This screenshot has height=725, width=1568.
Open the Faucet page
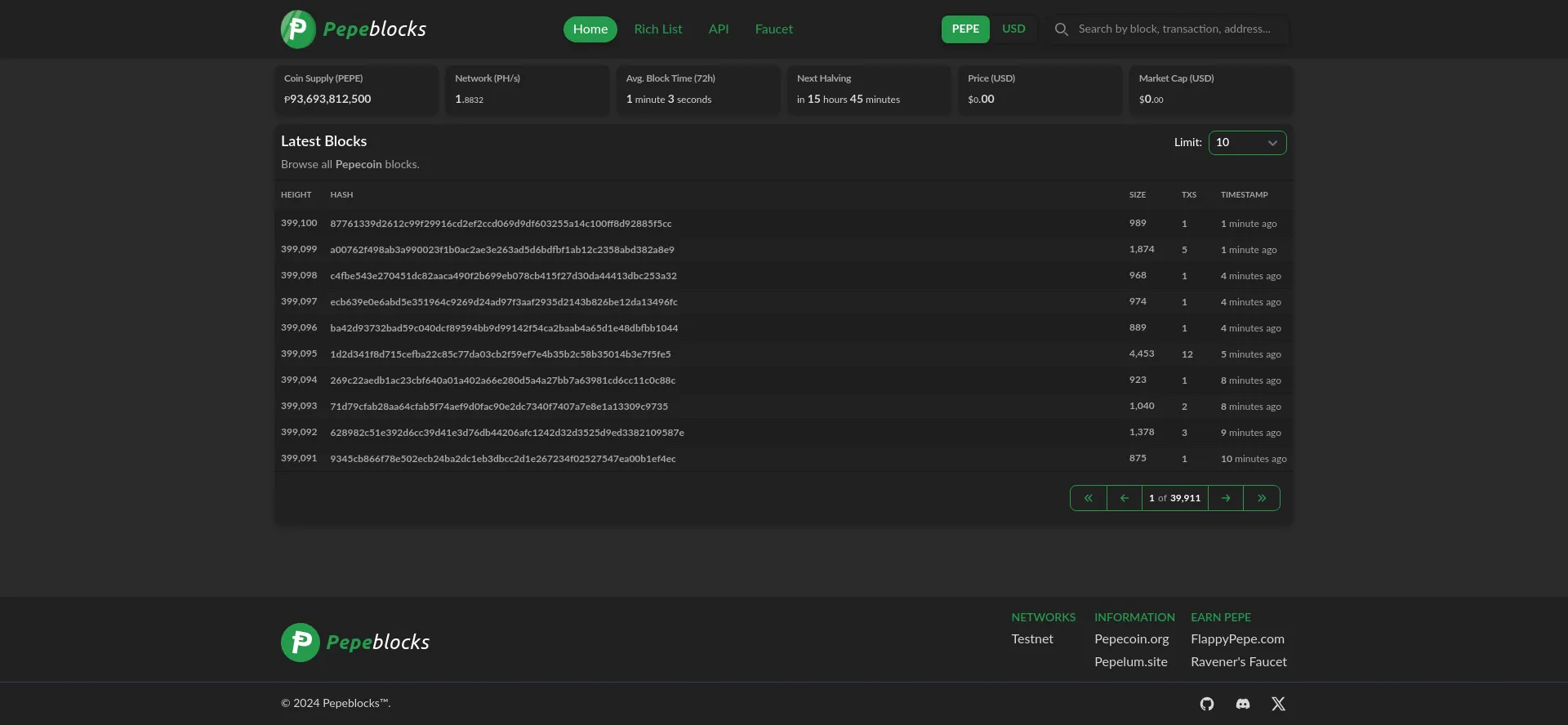point(774,29)
